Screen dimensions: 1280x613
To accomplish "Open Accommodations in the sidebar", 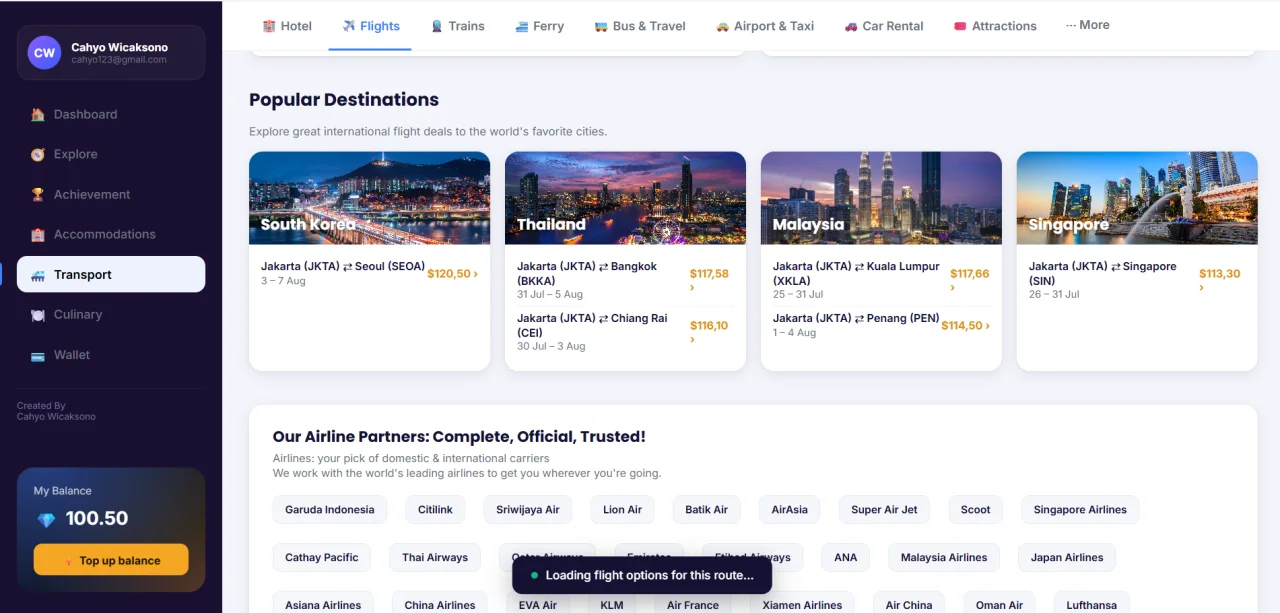I will tap(111, 234).
